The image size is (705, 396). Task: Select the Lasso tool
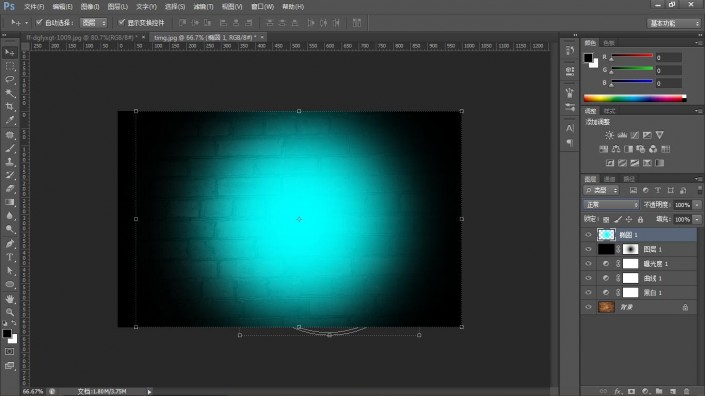(10, 80)
